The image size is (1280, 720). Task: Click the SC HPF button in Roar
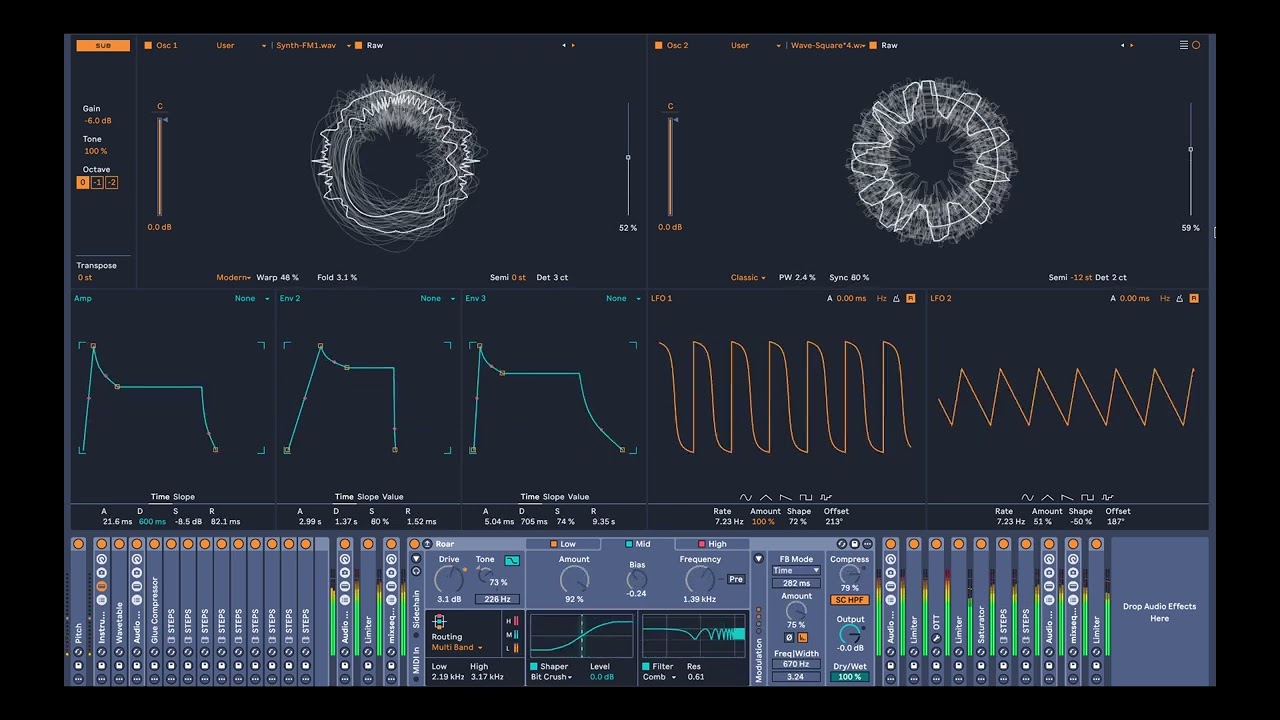(849, 600)
